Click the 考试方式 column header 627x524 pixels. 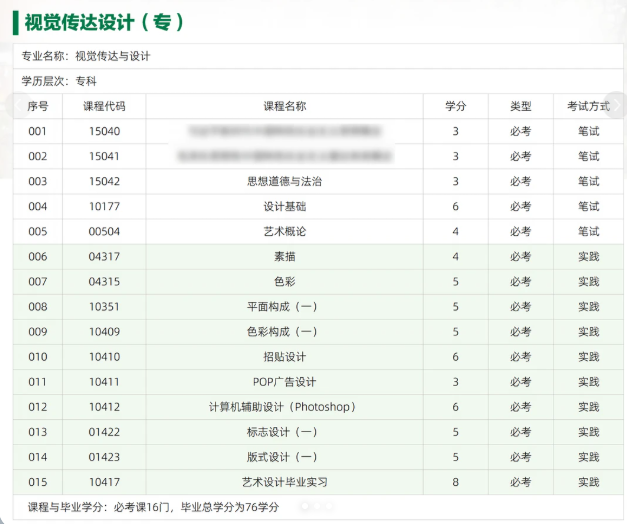pos(588,106)
